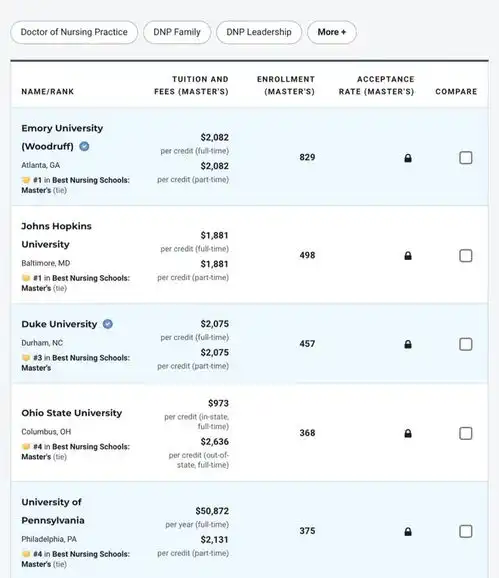Click the lock icon in Duke University row

pos(408,344)
